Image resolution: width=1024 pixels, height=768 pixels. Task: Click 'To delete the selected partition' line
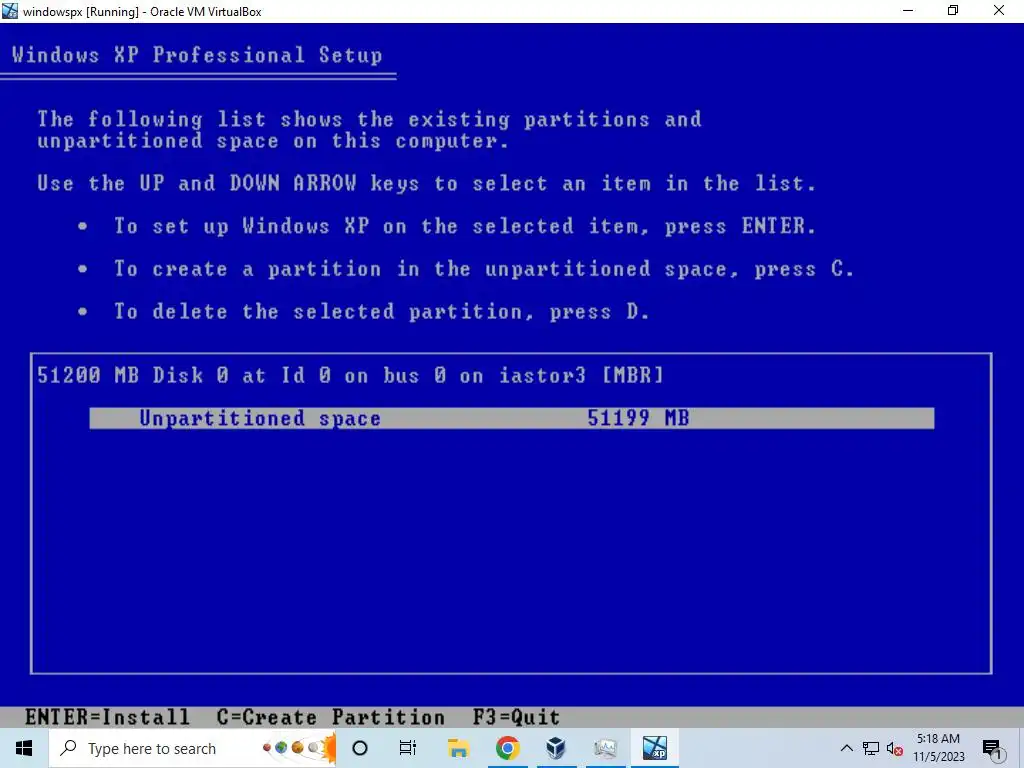pyautogui.click(x=381, y=312)
